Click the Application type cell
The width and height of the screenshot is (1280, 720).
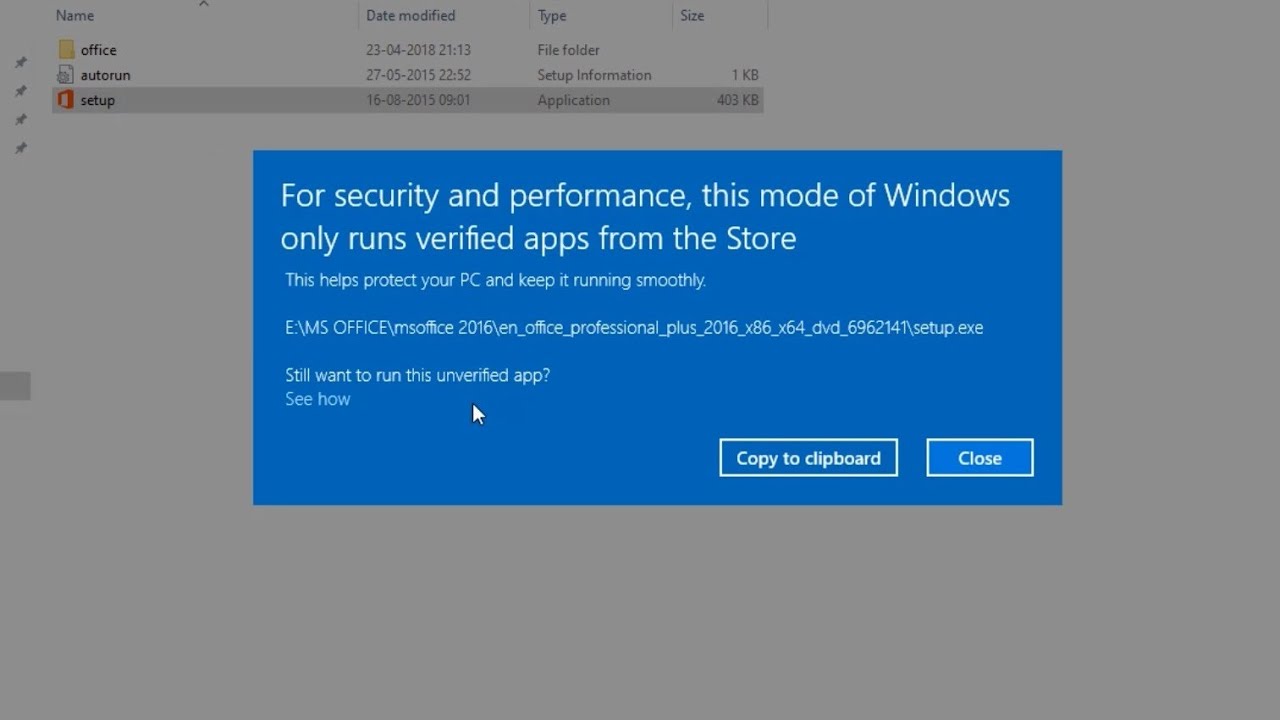point(573,100)
